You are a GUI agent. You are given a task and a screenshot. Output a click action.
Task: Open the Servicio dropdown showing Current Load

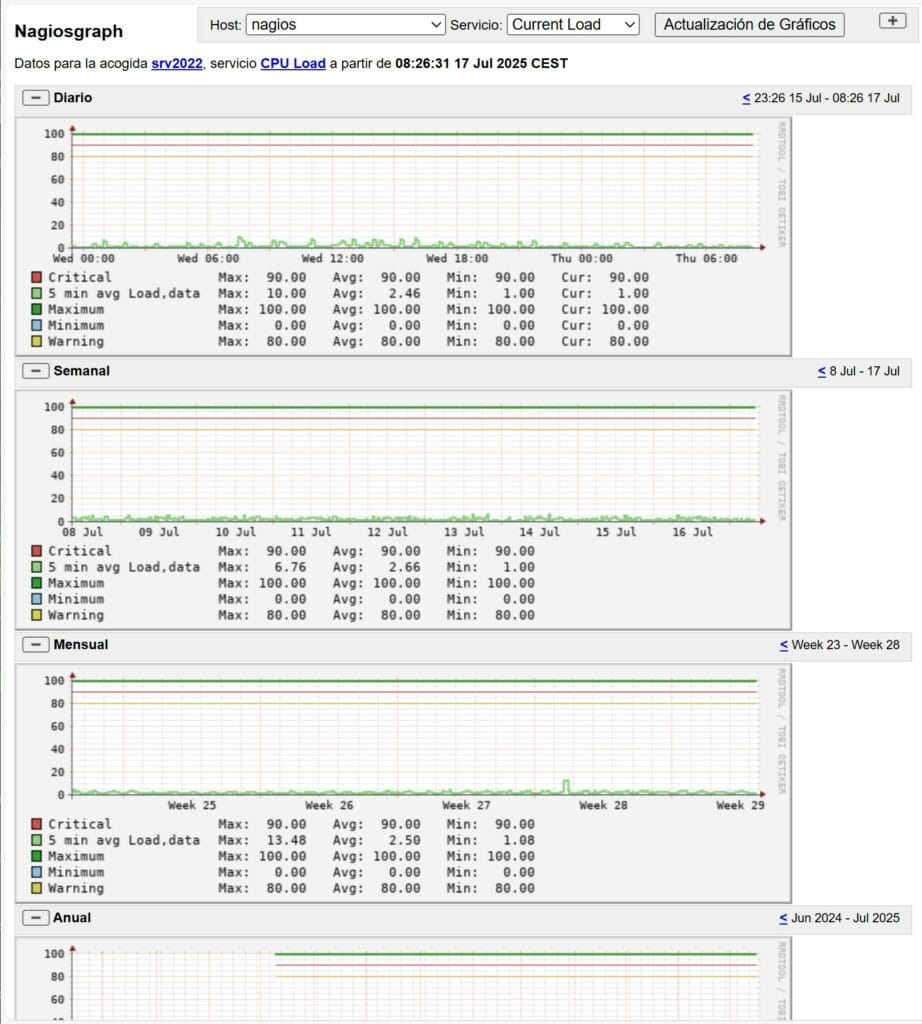click(x=573, y=25)
